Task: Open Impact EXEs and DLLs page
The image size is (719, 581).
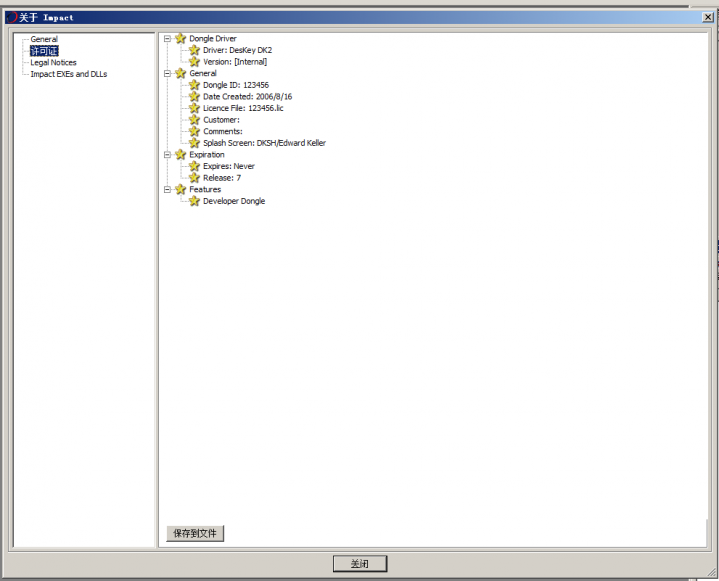Action: 68,74
